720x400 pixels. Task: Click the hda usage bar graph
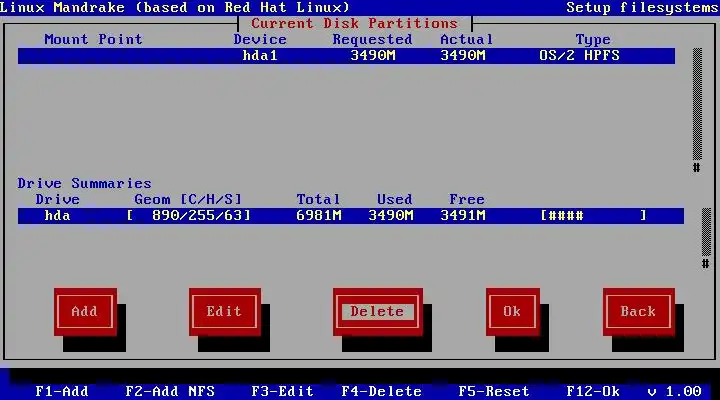tap(594, 216)
